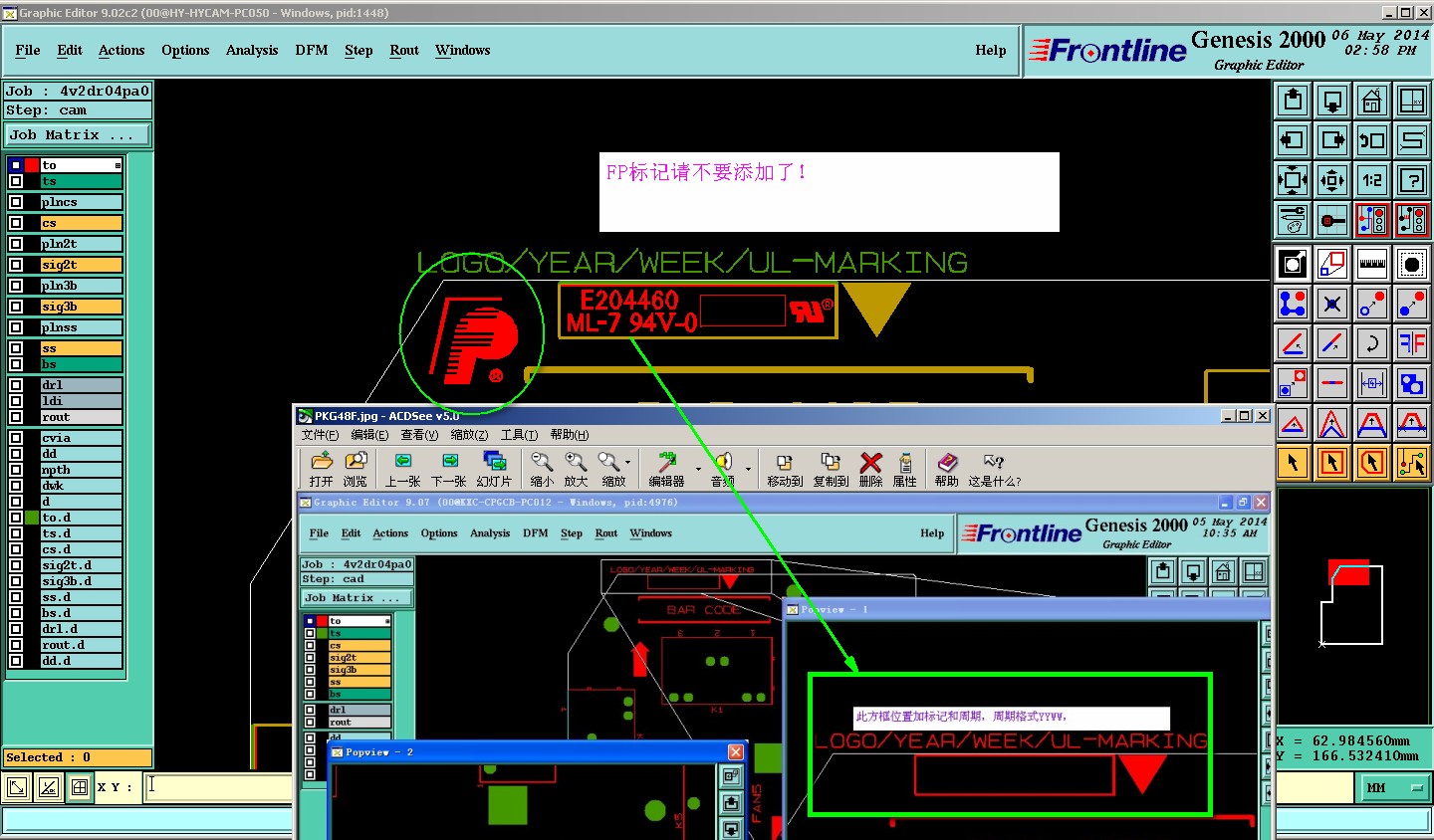Screen dimensions: 1434x840
Task: Click the home view icon
Action: 1372,101
